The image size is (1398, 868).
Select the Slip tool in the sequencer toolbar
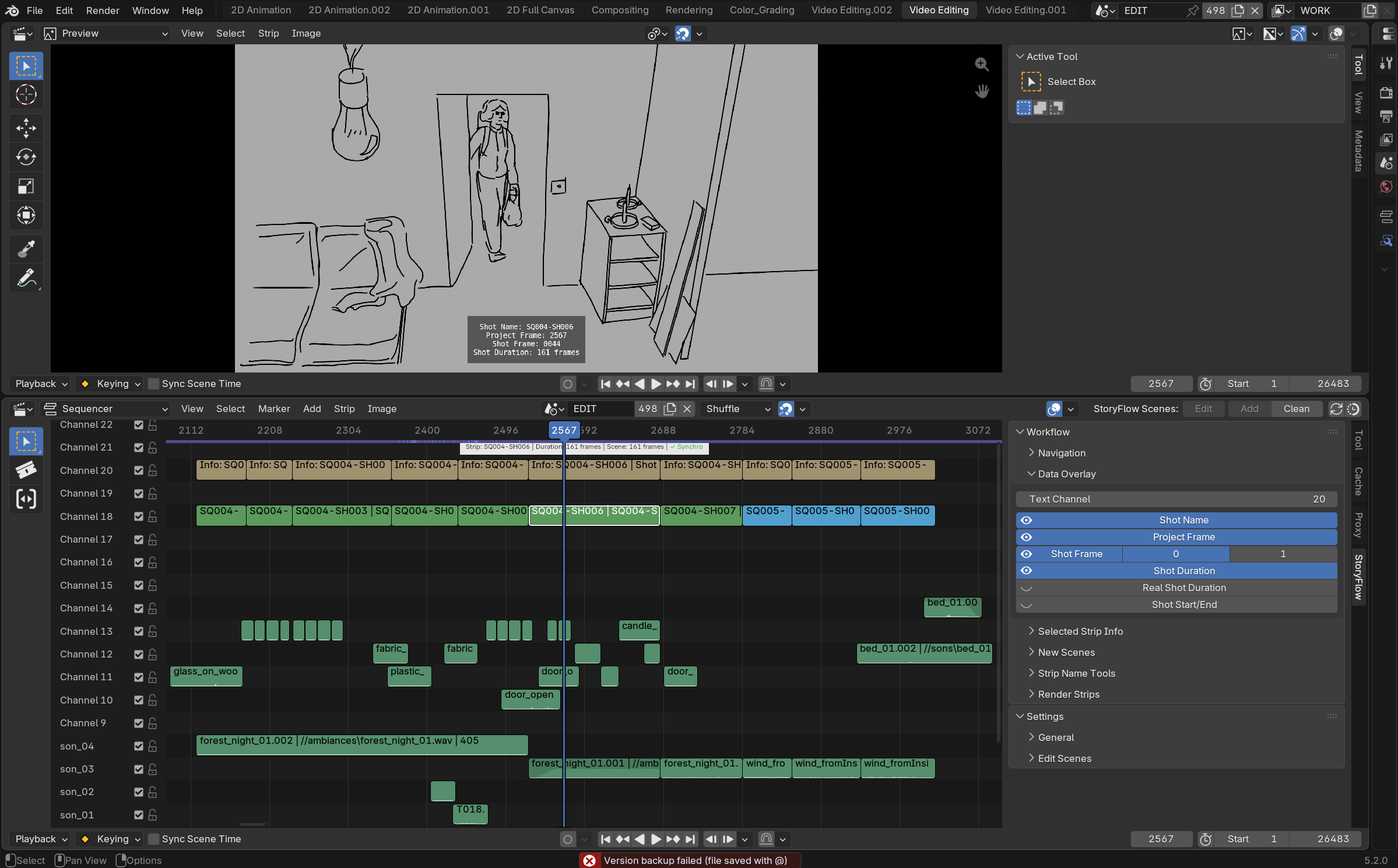click(x=26, y=499)
